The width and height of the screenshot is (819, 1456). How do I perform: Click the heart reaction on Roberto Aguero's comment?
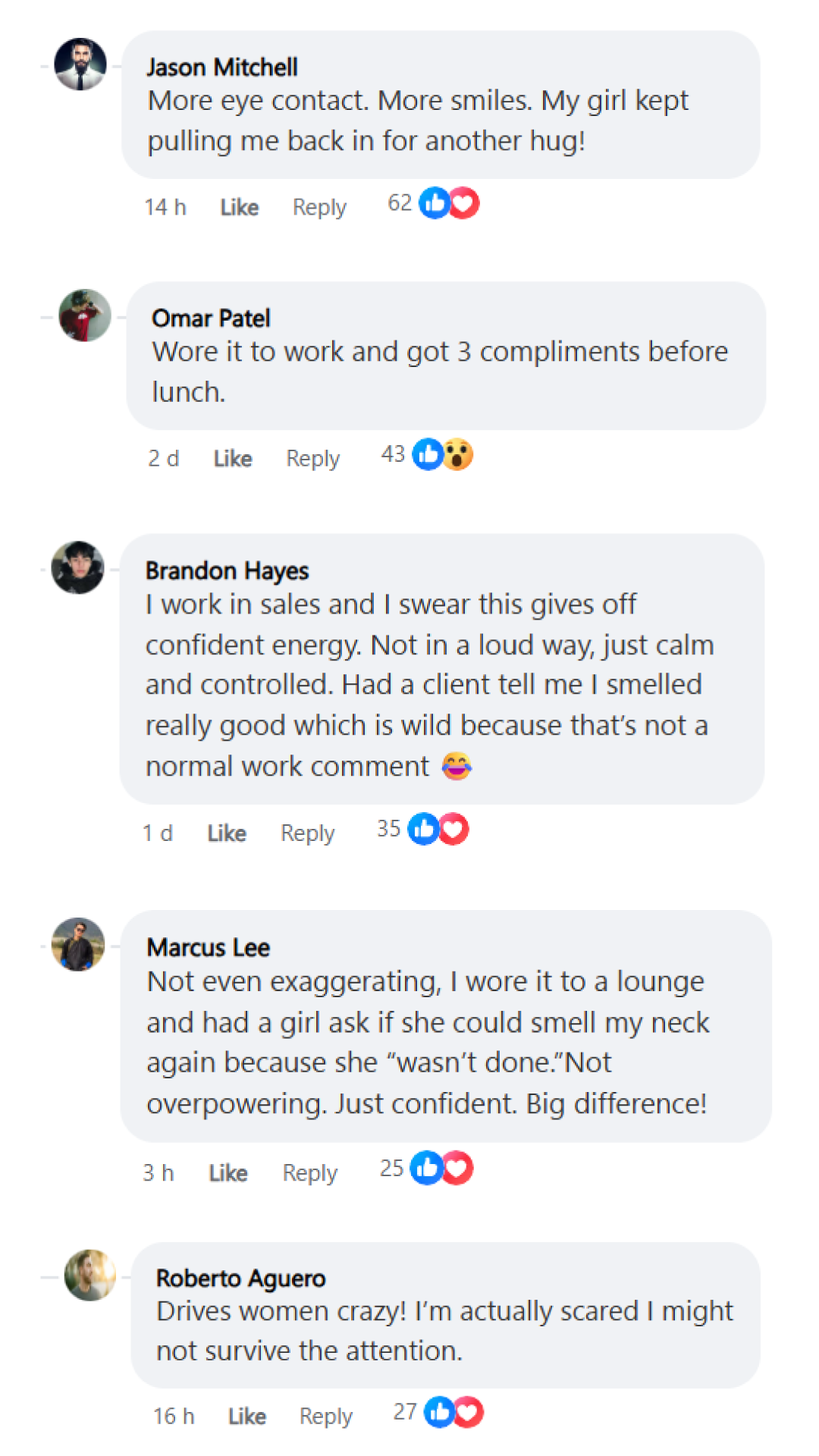coord(468,1412)
